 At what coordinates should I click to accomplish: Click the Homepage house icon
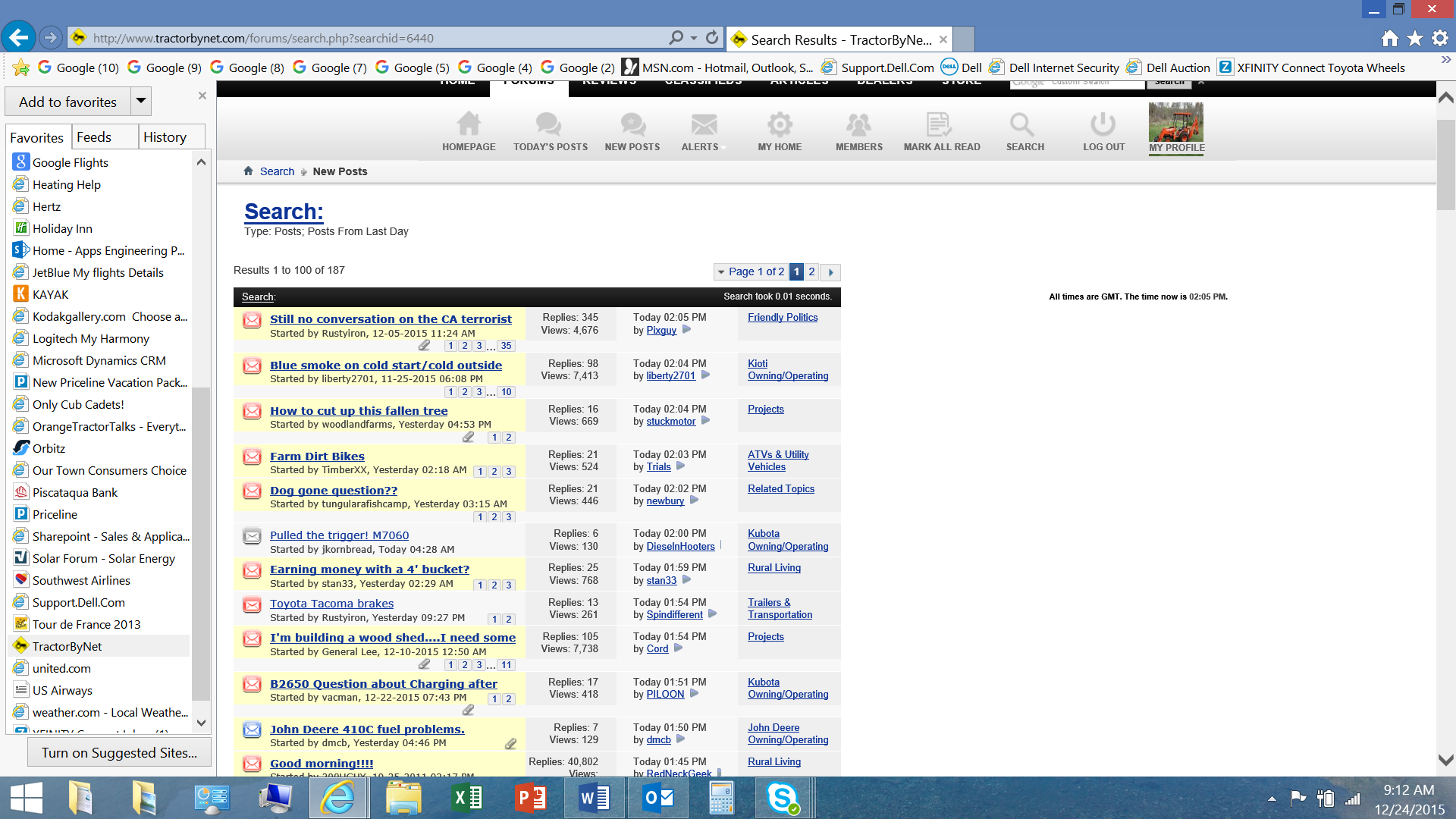pyautogui.click(x=469, y=124)
